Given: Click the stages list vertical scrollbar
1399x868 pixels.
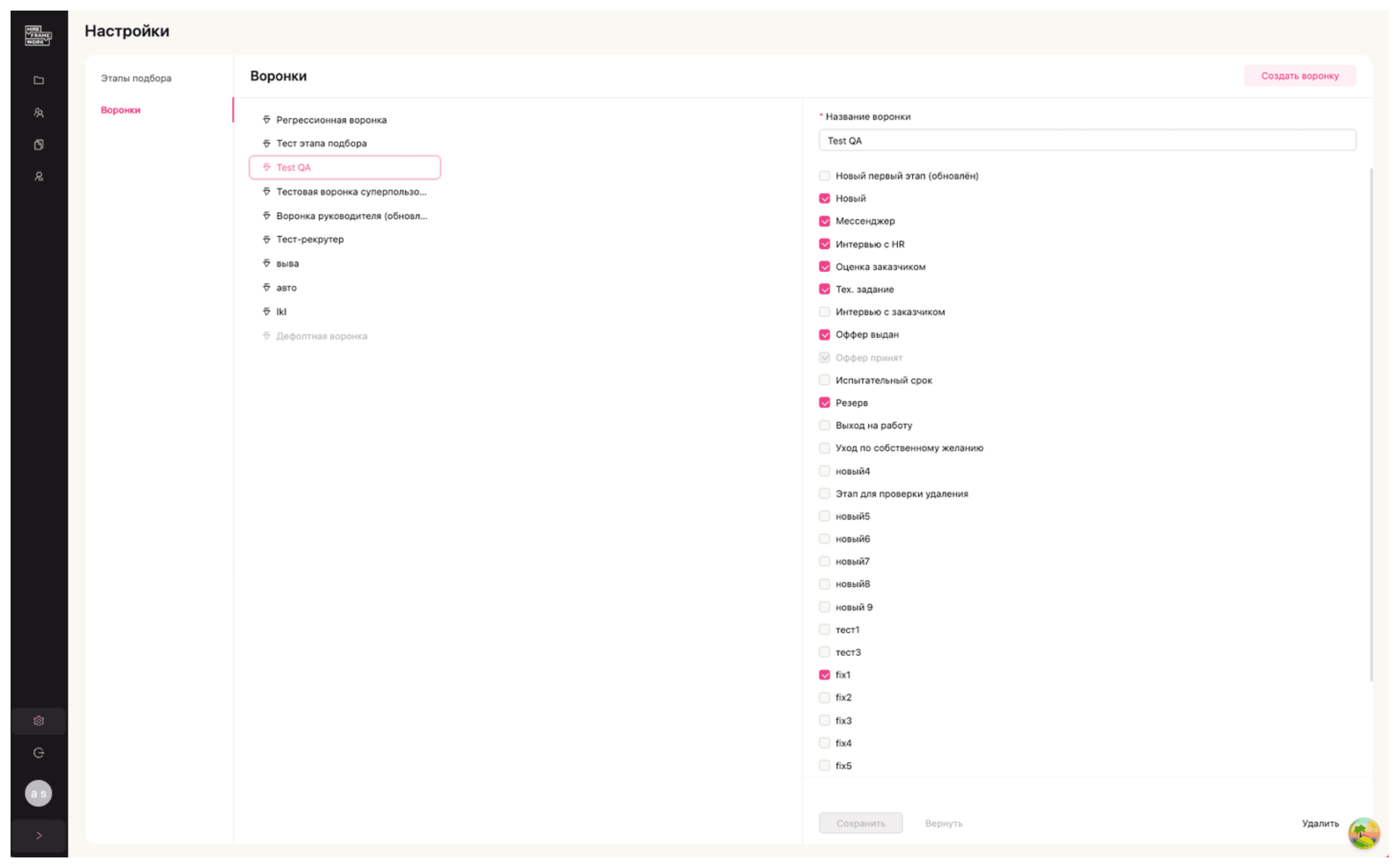Looking at the screenshot, I should [x=1371, y=425].
